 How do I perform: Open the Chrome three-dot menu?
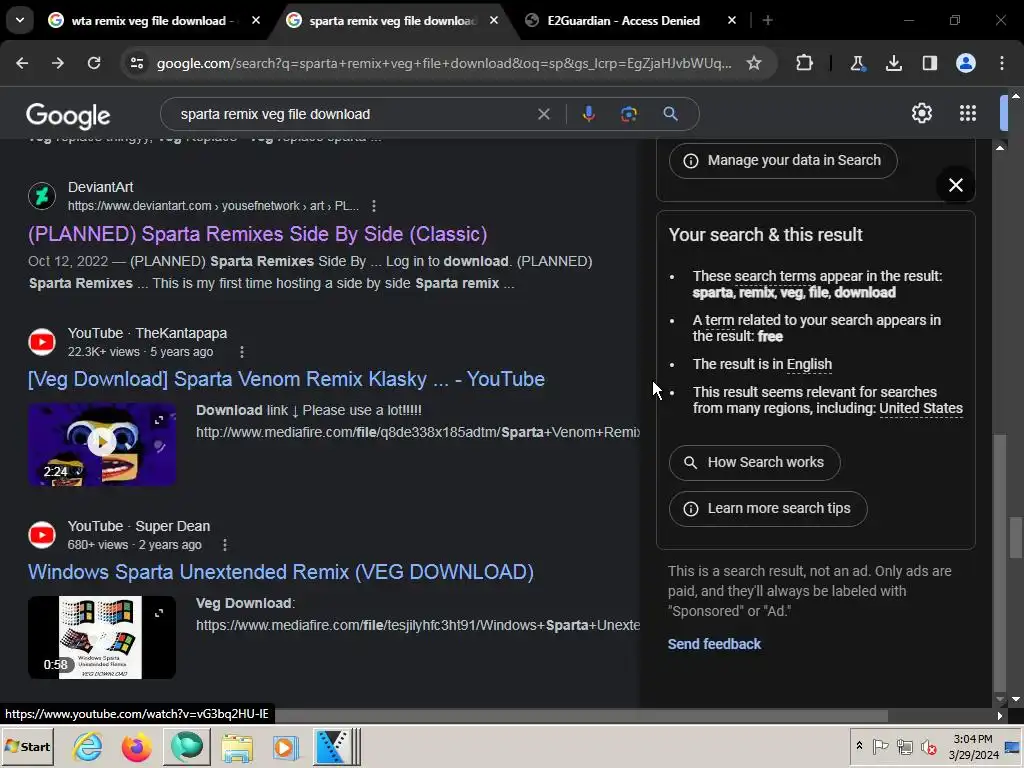(x=1002, y=63)
